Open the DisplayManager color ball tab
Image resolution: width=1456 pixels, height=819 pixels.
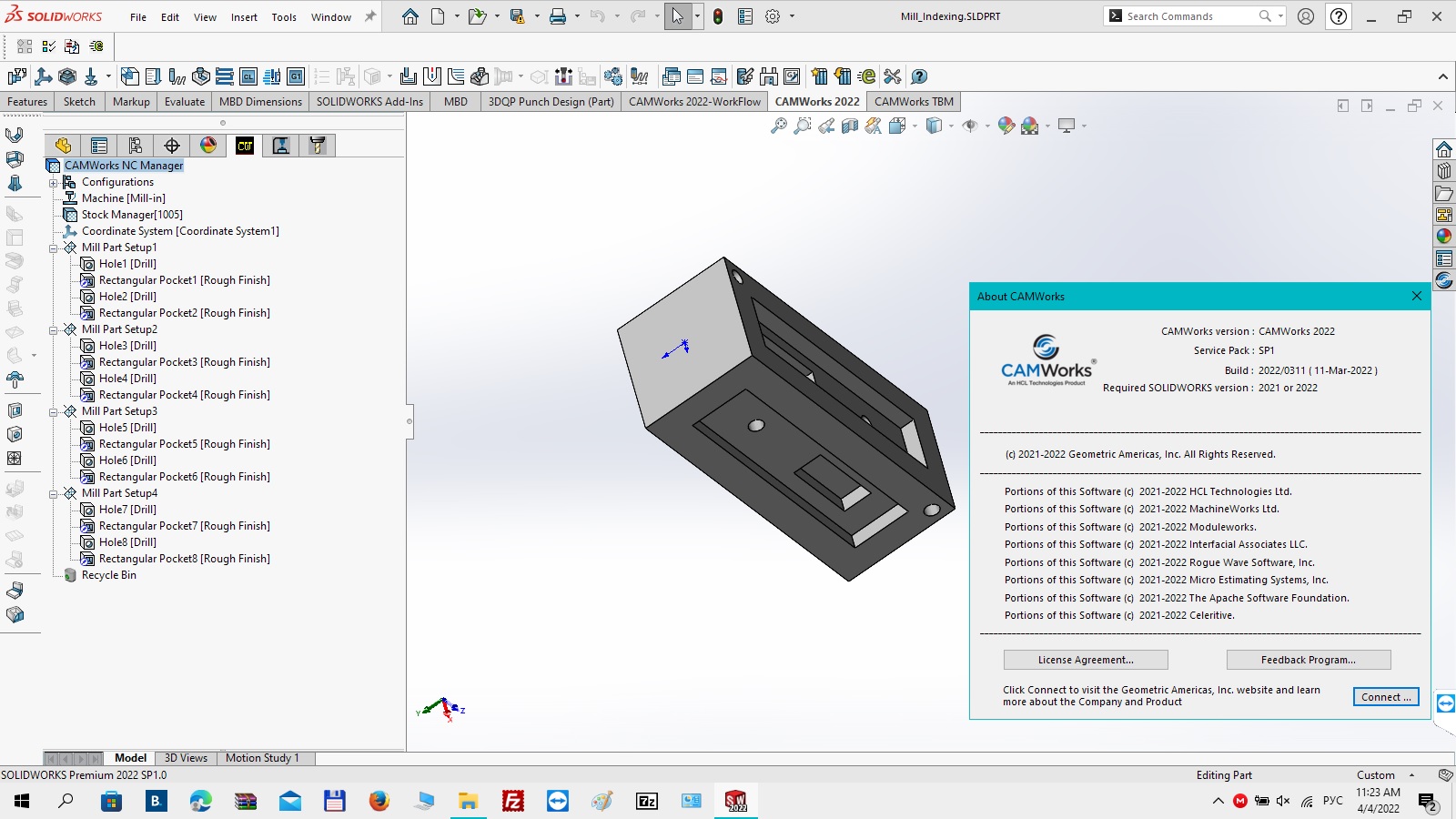[x=208, y=146]
